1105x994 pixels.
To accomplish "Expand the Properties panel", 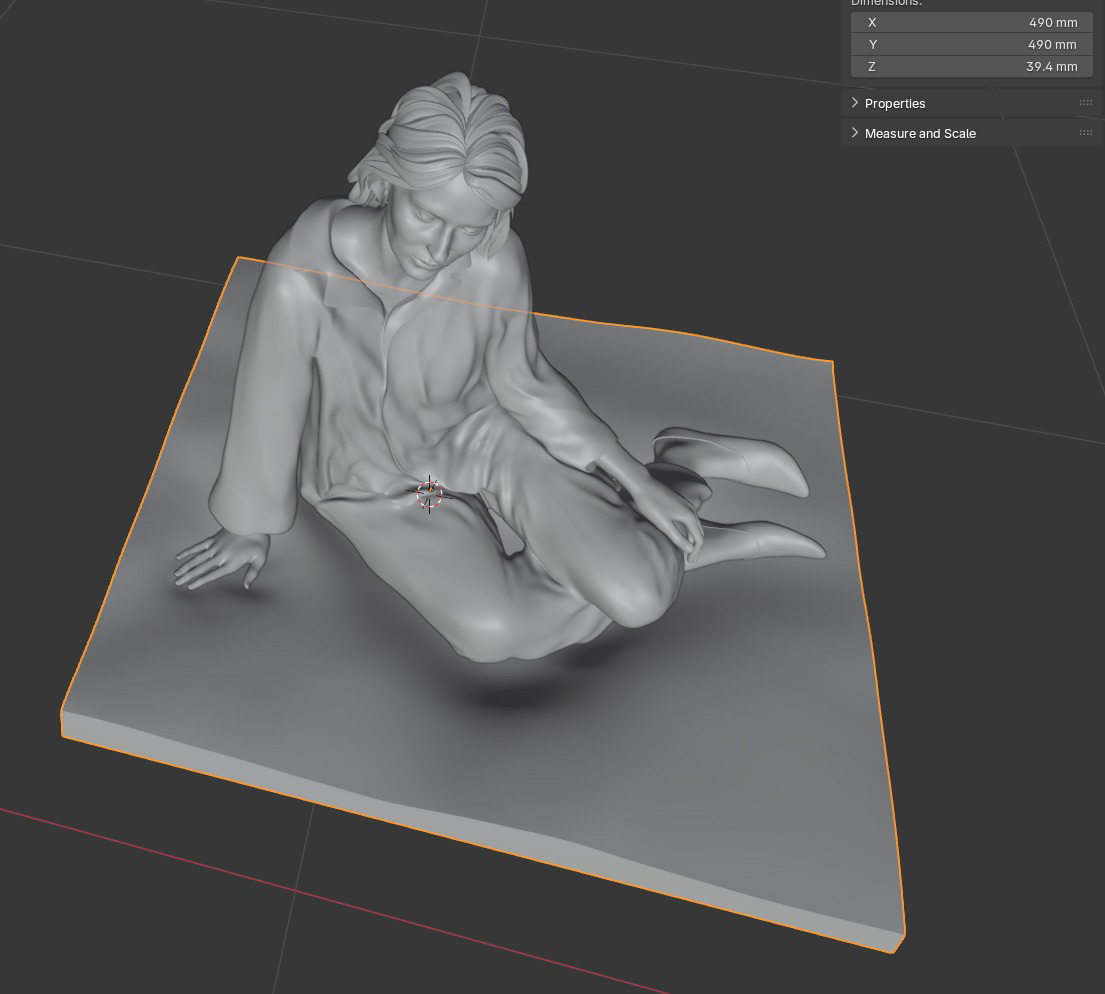I will click(x=895, y=104).
